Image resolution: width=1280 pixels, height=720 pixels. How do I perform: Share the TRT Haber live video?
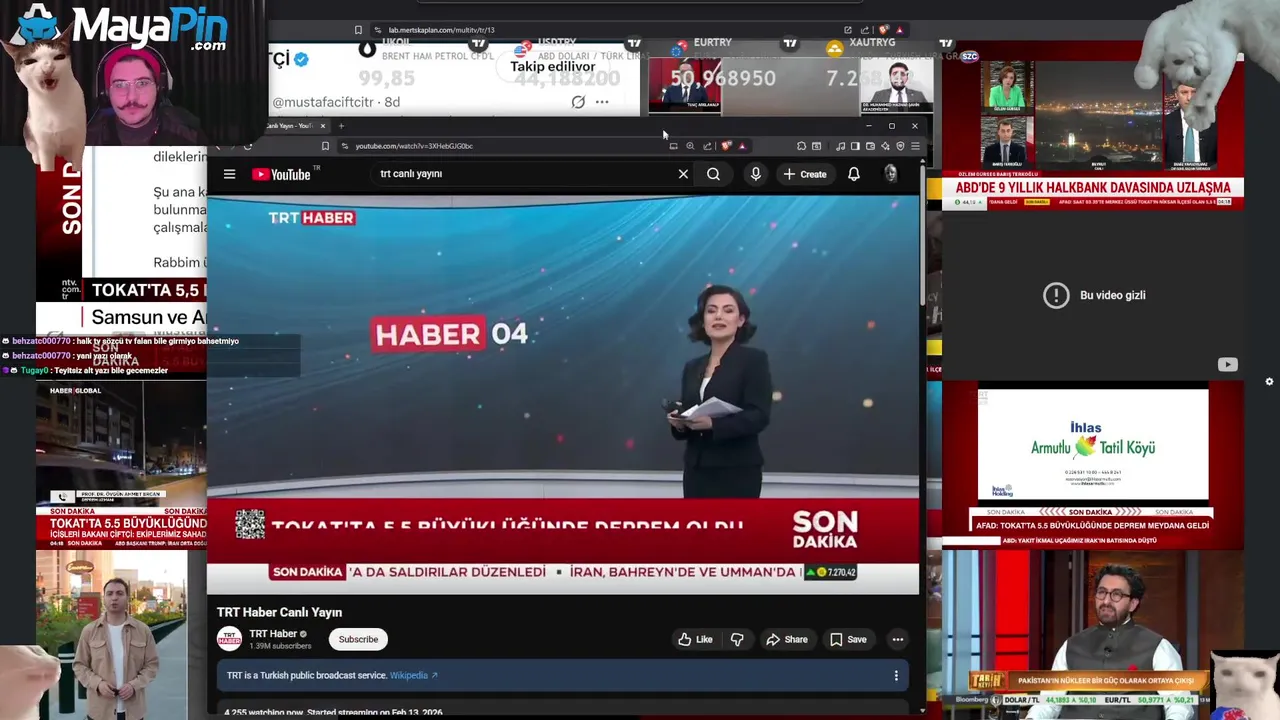[786, 640]
